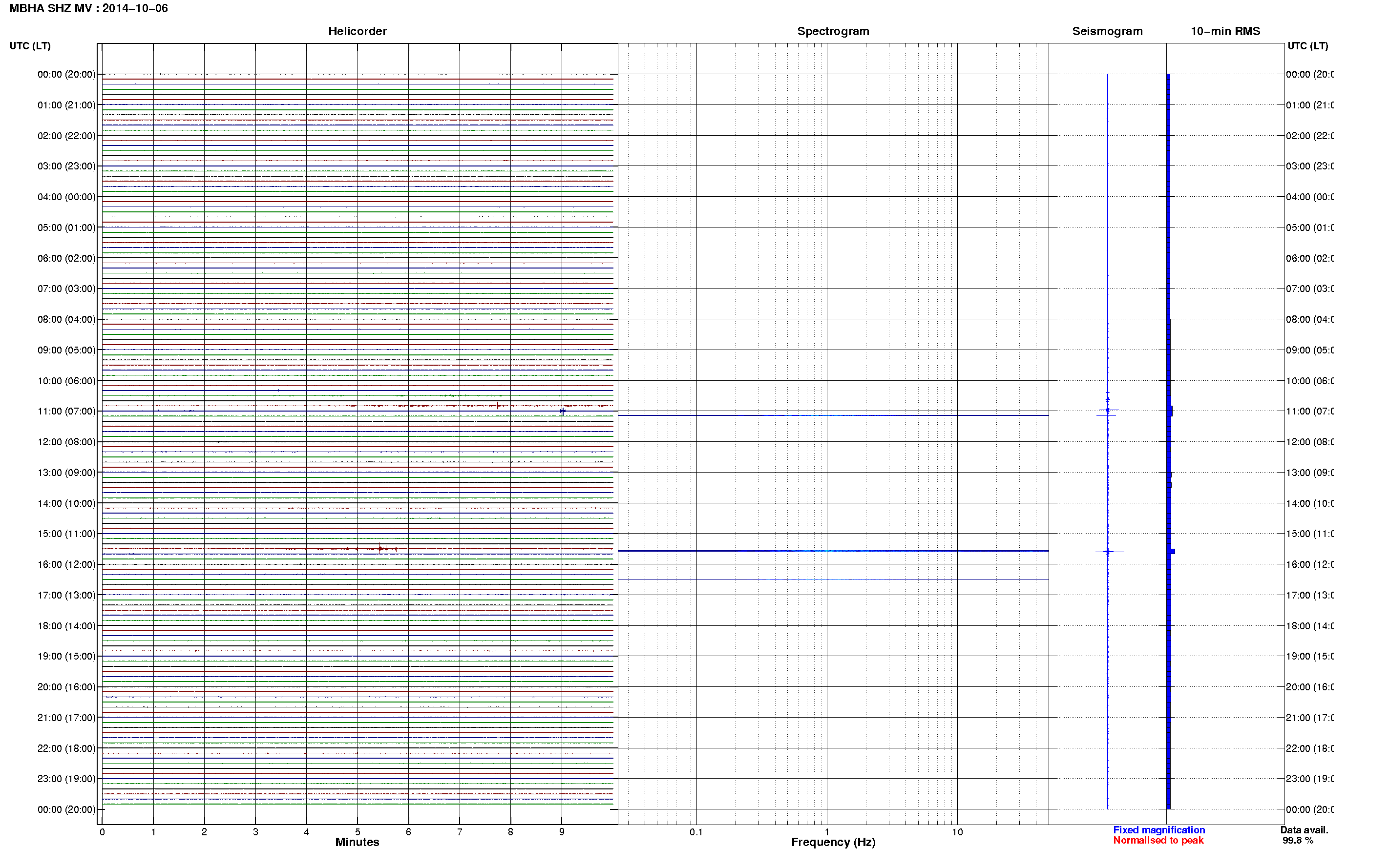Image resolution: width=1389 pixels, height=868 pixels.
Task: Select the 'Helicorder' panel heading
Action: point(357,31)
